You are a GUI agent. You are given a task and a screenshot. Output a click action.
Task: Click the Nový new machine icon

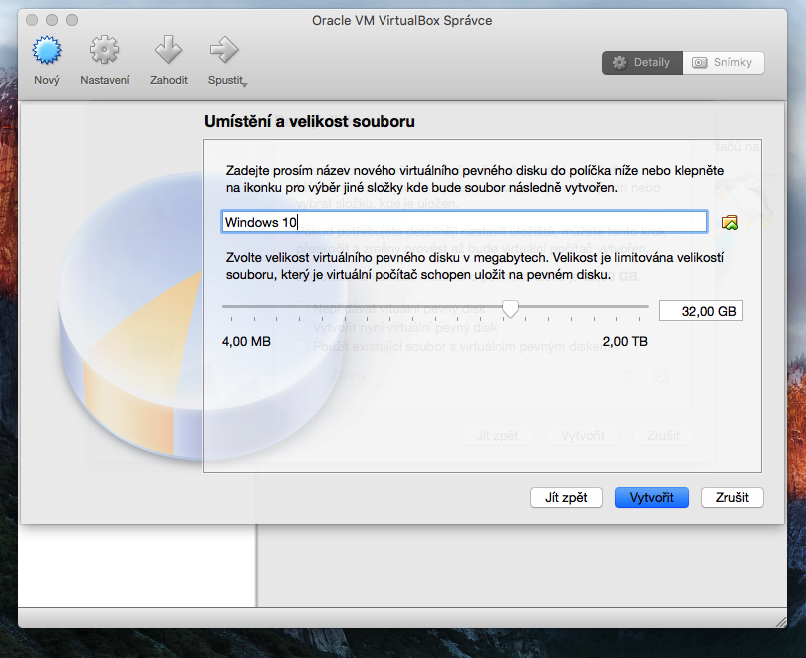click(47, 52)
